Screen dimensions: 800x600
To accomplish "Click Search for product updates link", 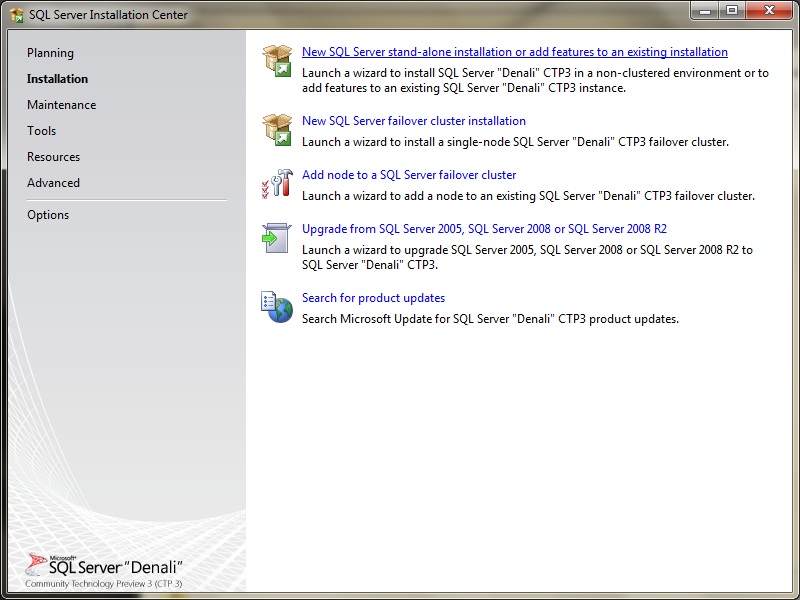I will 373,298.
